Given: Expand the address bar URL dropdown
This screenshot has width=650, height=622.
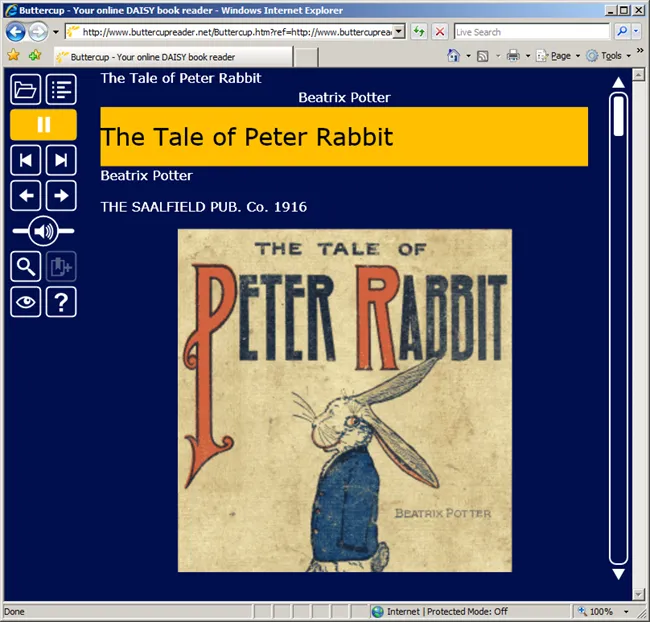Looking at the screenshot, I should tap(399, 32).
